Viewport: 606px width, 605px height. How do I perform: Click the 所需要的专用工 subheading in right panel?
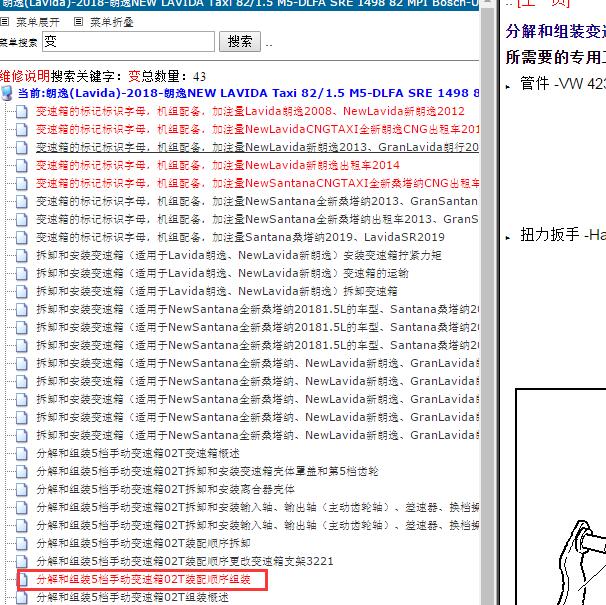click(556, 58)
